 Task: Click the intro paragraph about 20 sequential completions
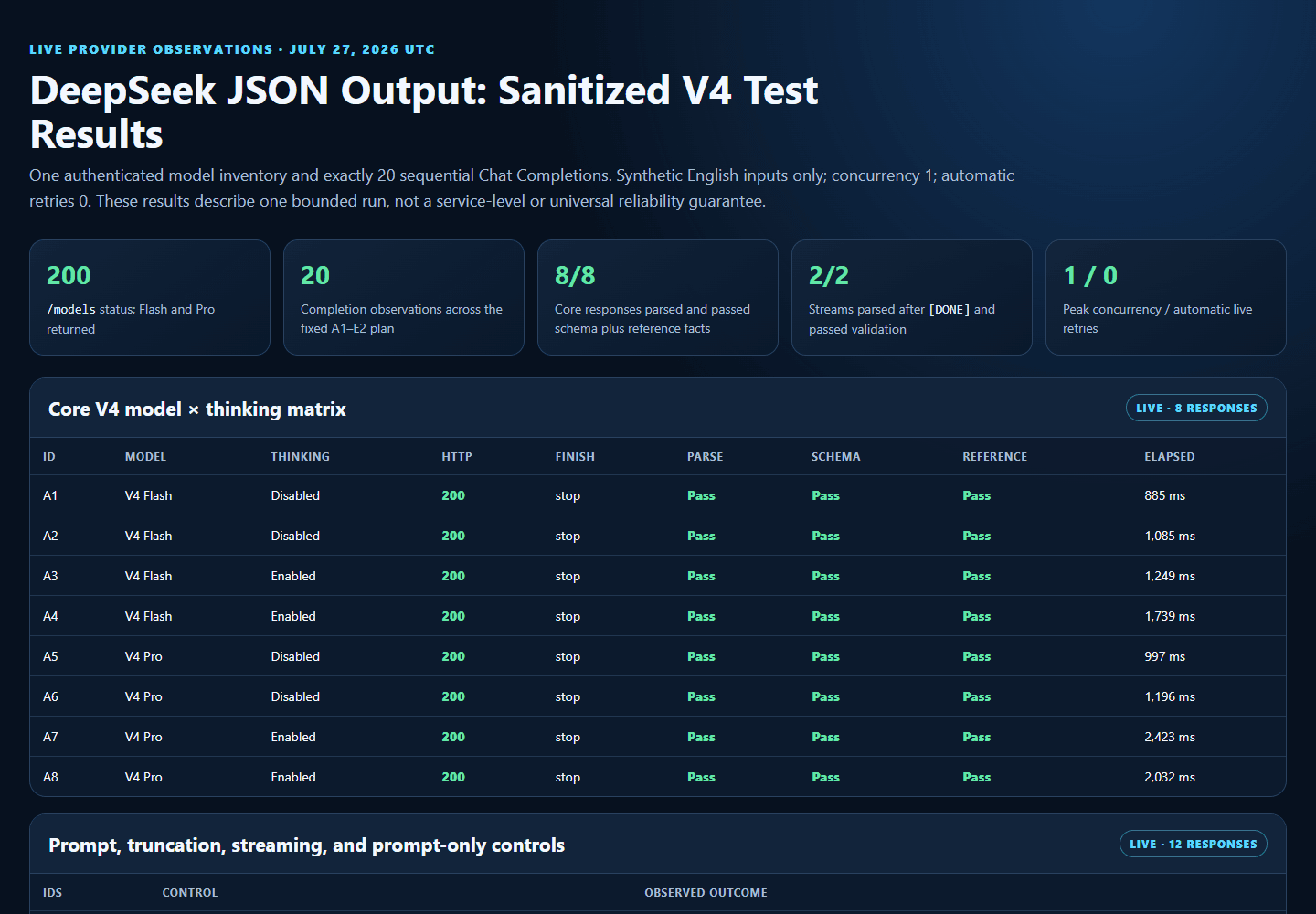click(x=522, y=188)
